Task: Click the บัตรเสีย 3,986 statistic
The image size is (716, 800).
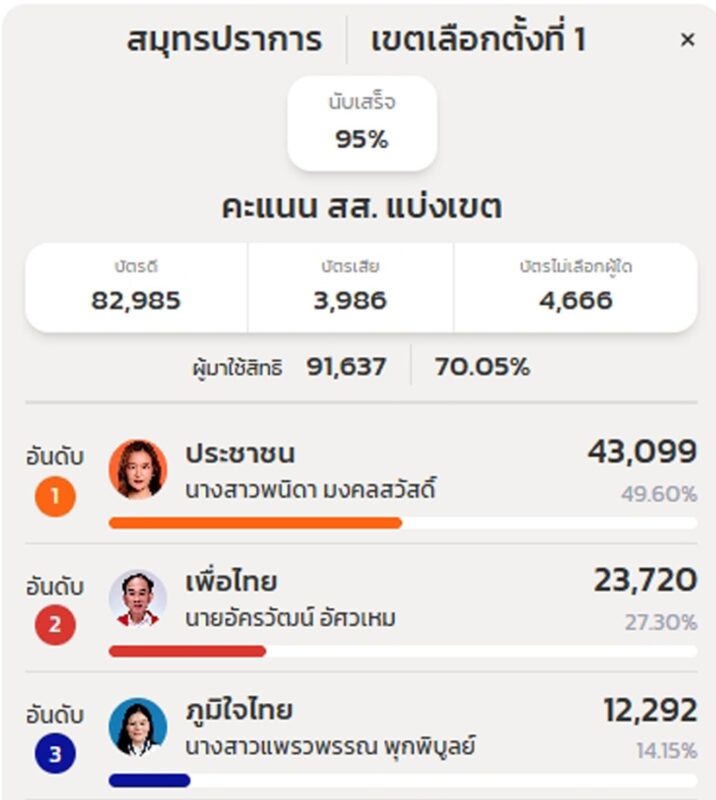Action: [351, 287]
